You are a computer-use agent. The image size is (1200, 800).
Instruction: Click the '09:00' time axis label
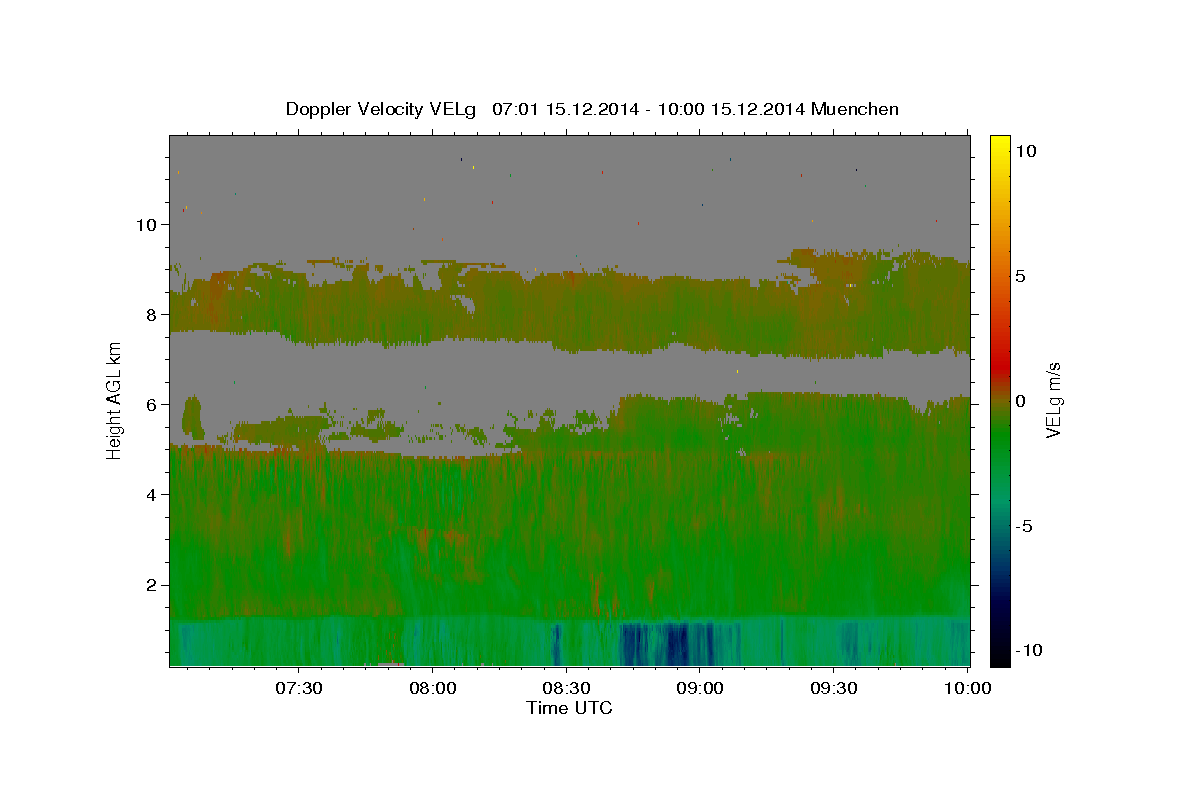coord(700,688)
